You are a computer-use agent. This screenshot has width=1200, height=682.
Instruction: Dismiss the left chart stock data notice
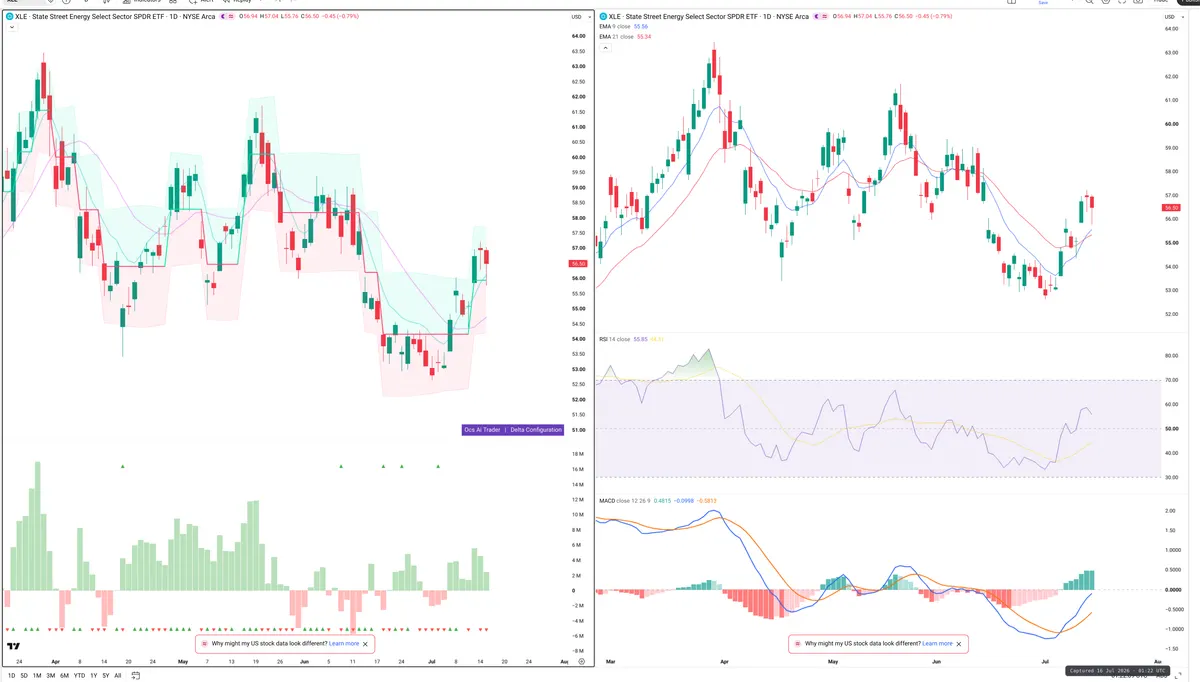(x=366, y=644)
